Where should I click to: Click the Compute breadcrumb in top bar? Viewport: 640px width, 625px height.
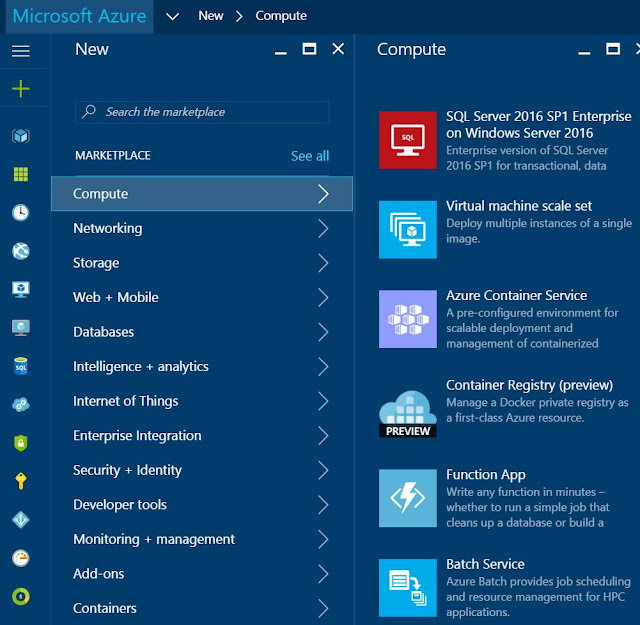coord(281,16)
